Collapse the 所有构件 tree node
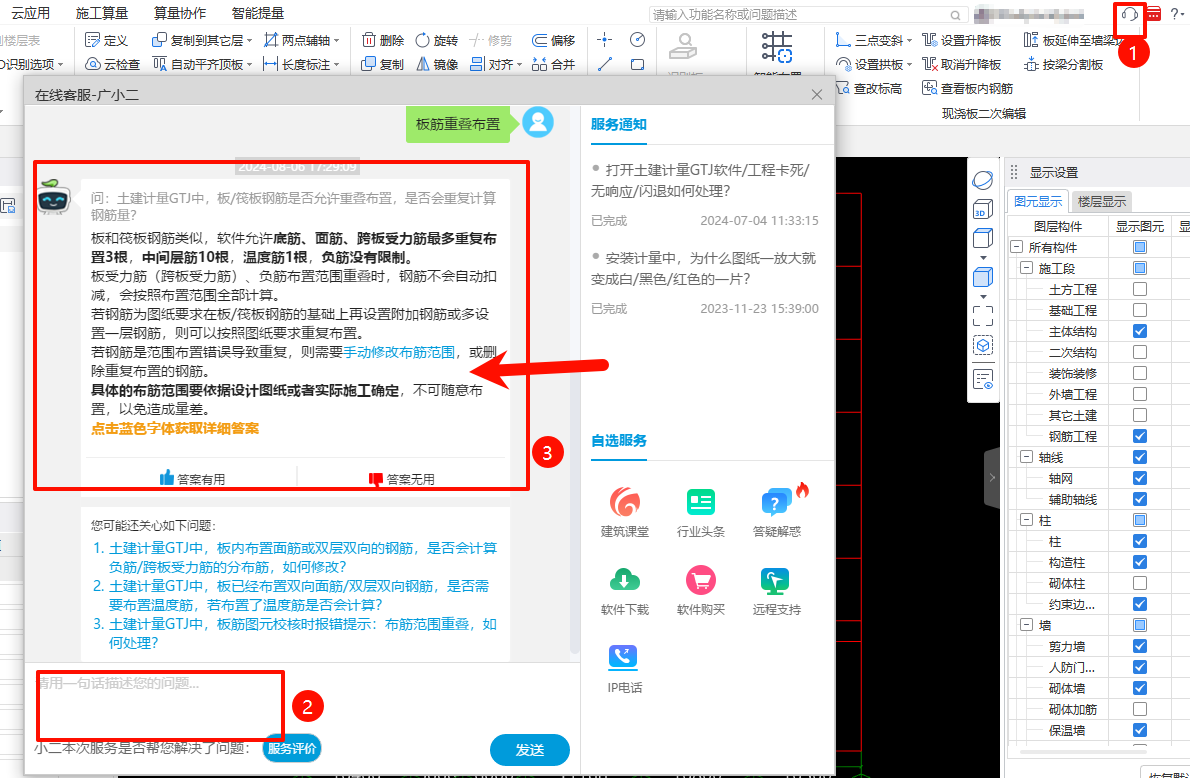Viewport: 1190px width, 778px height. (1016, 247)
